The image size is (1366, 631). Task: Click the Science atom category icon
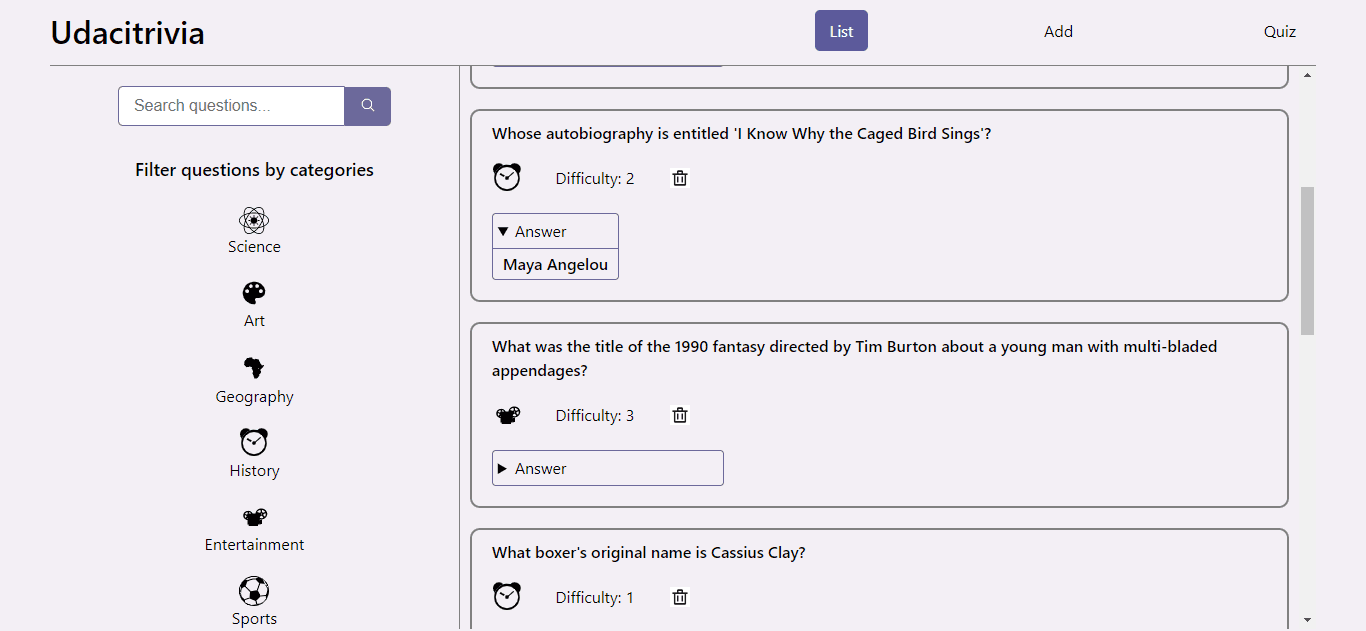pyautogui.click(x=254, y=220)
